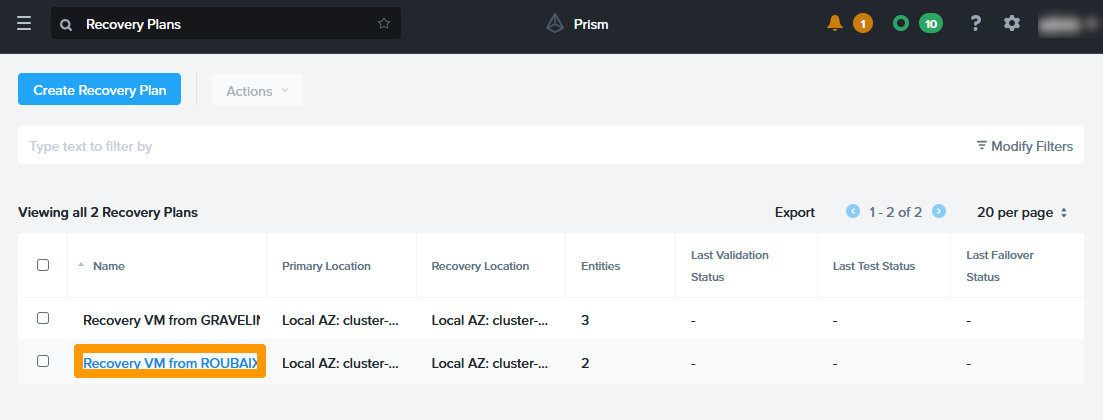The height and width of the screenshot is (420, 1103).
Task: Open Modify Filters panel
Action: click(x=1024, y=146)
